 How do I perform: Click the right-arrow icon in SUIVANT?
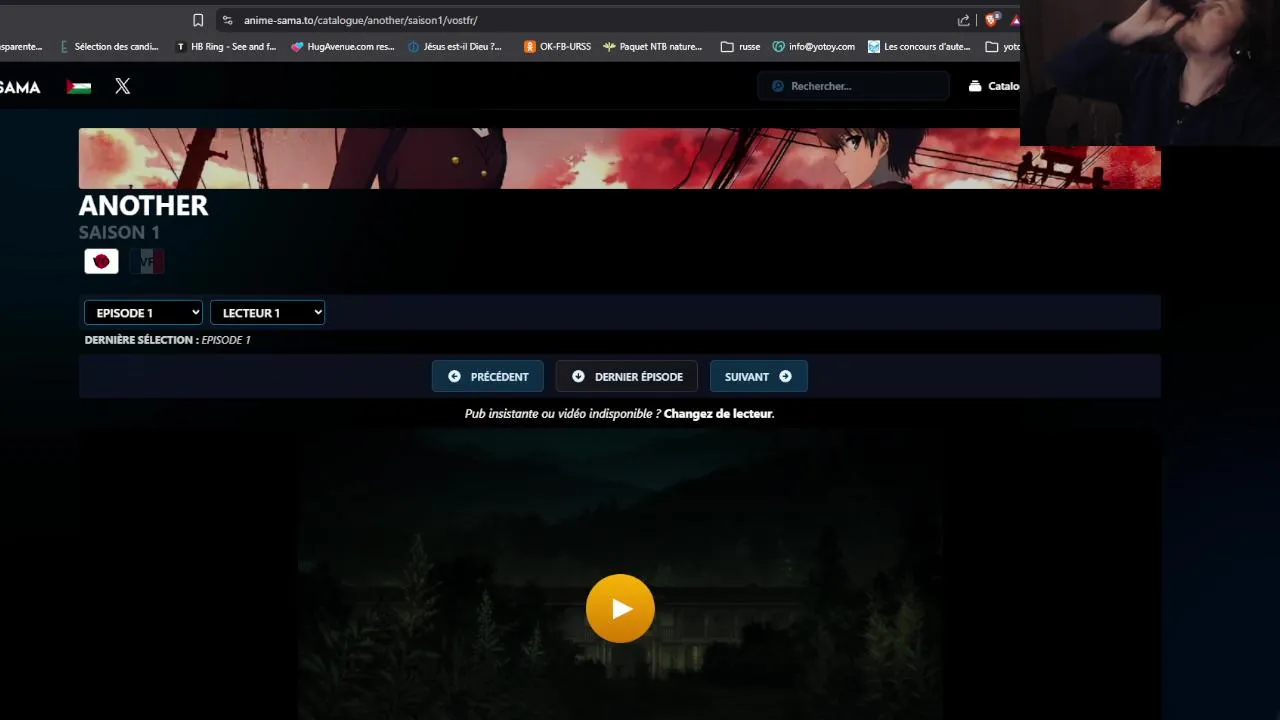(785, 377)
